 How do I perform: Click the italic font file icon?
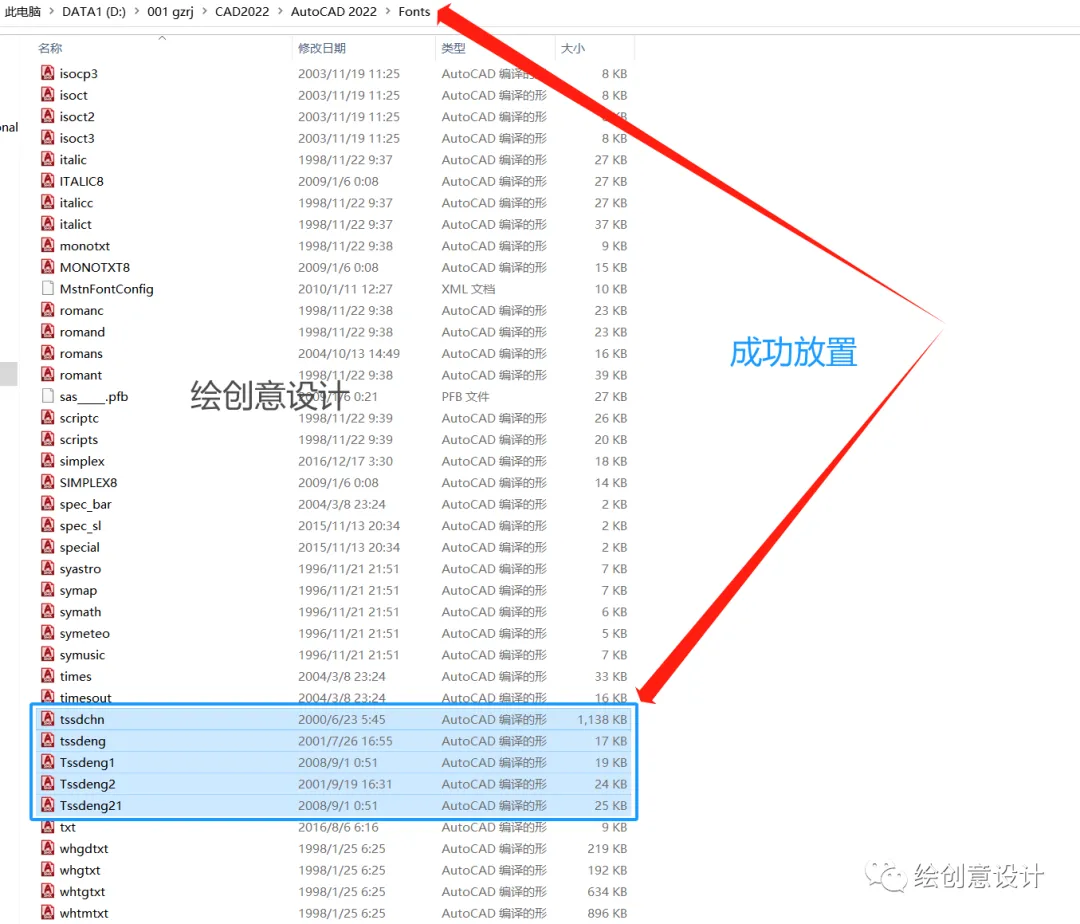[48, 159]
